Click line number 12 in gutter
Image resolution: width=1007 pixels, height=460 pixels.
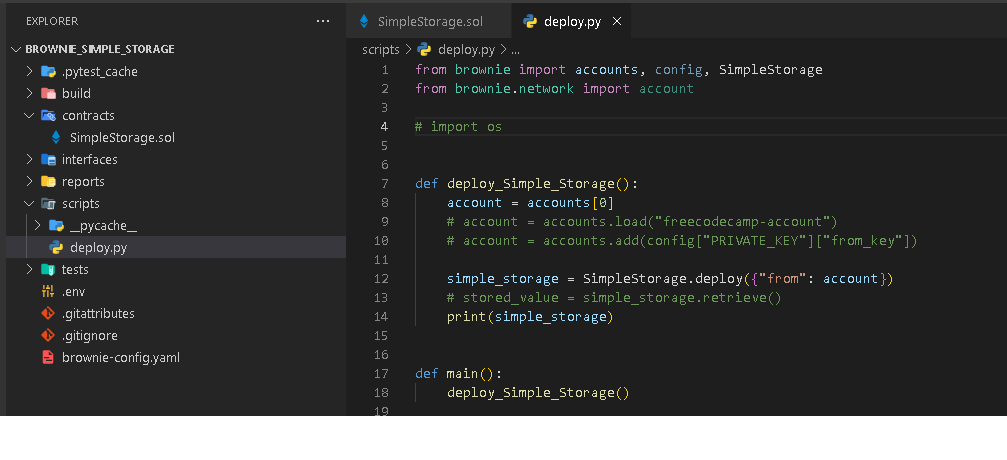tap(381, 279)
